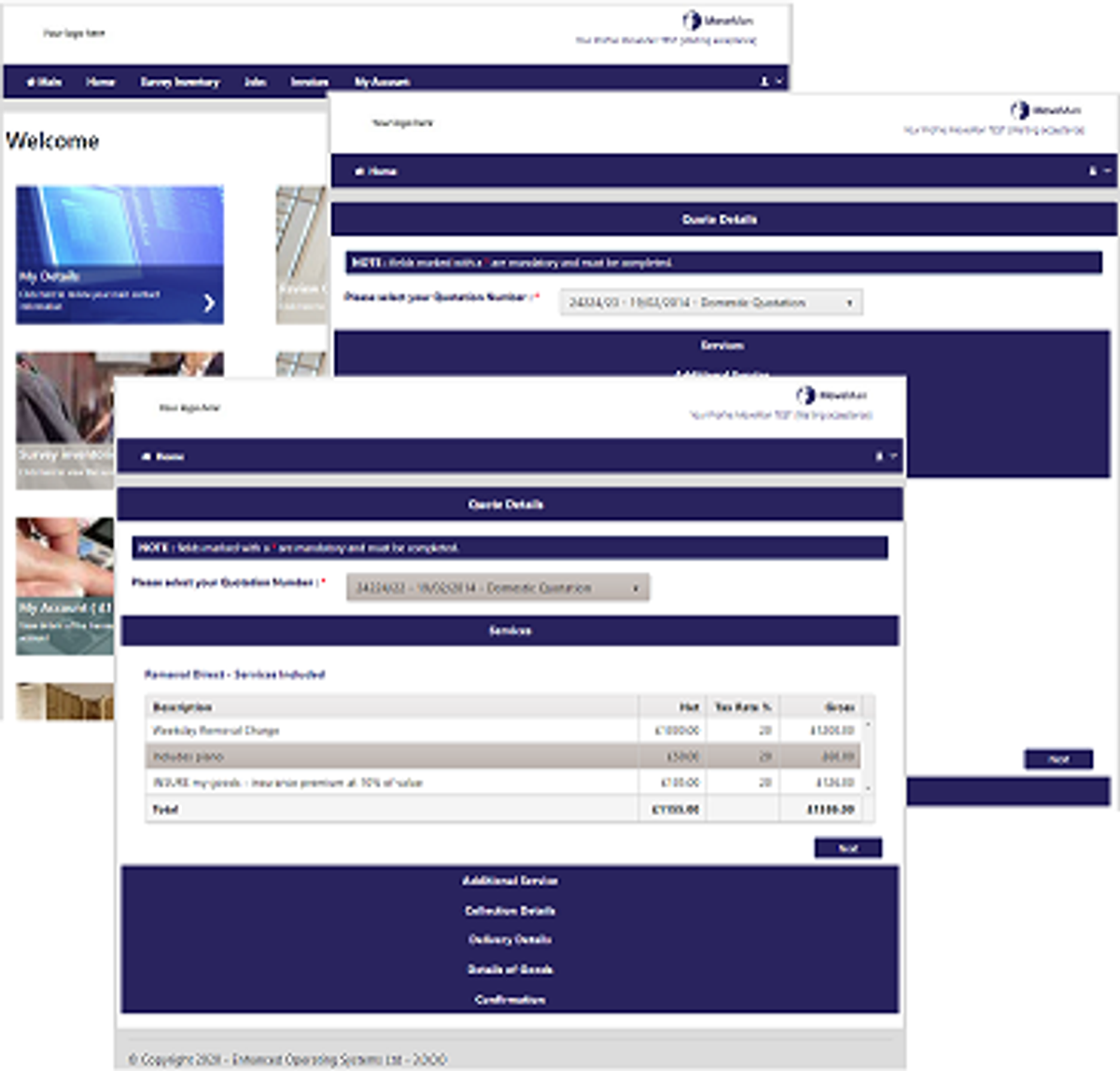
Task: Expand Details of Goods section
Action: [x=510, y=970]
